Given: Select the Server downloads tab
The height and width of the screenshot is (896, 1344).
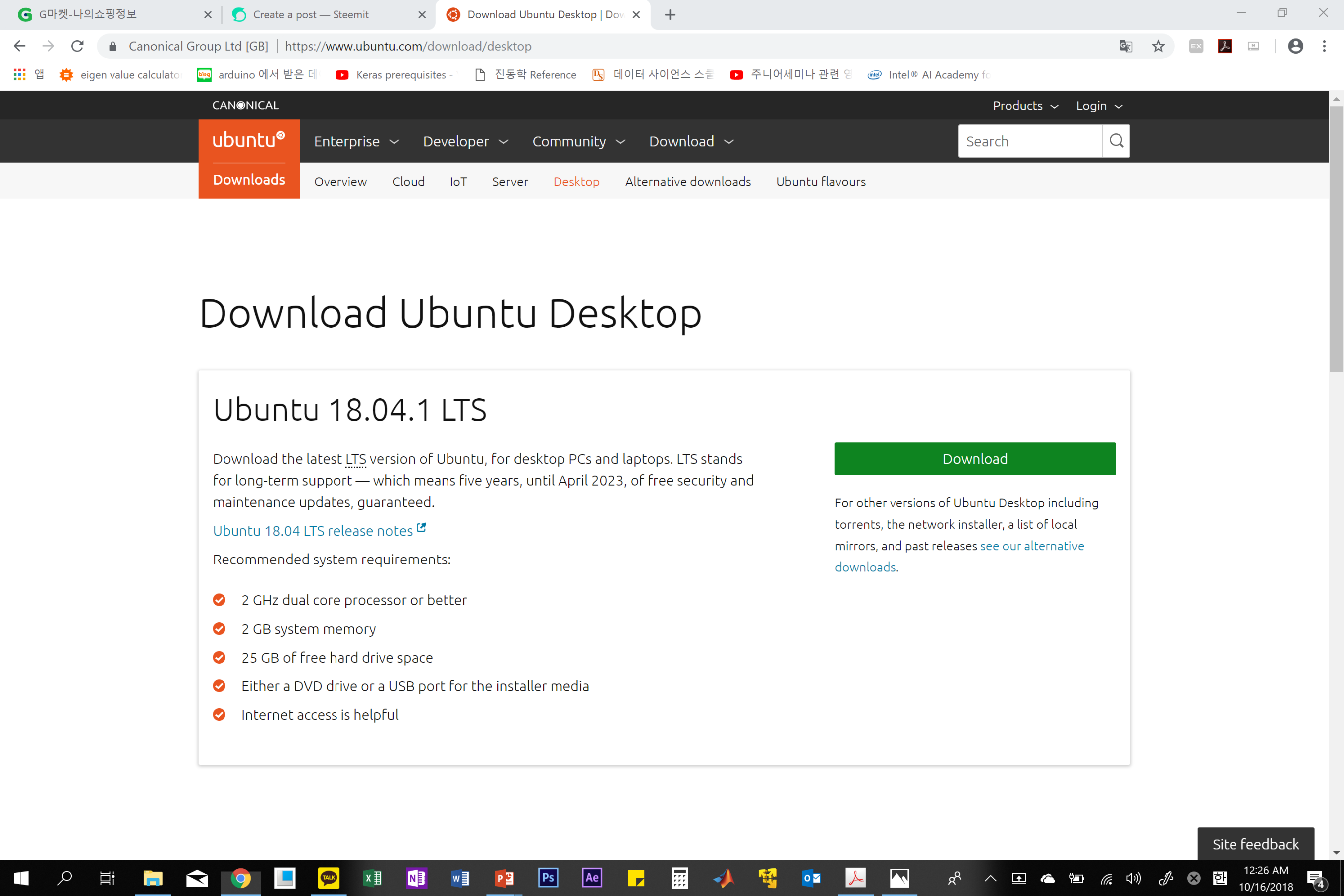Looking at the screenshot, I should click(510, 182).
